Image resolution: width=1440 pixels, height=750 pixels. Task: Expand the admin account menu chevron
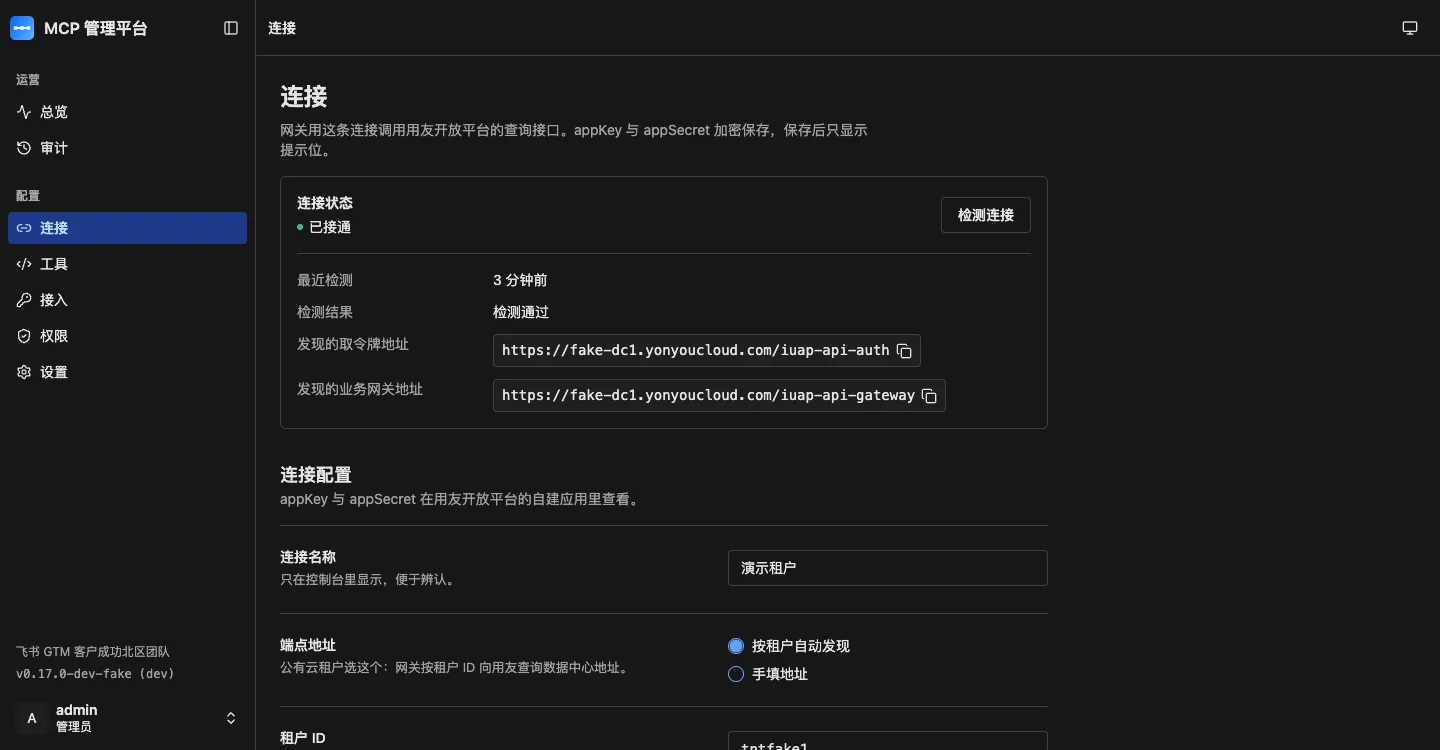click(231, 718)
